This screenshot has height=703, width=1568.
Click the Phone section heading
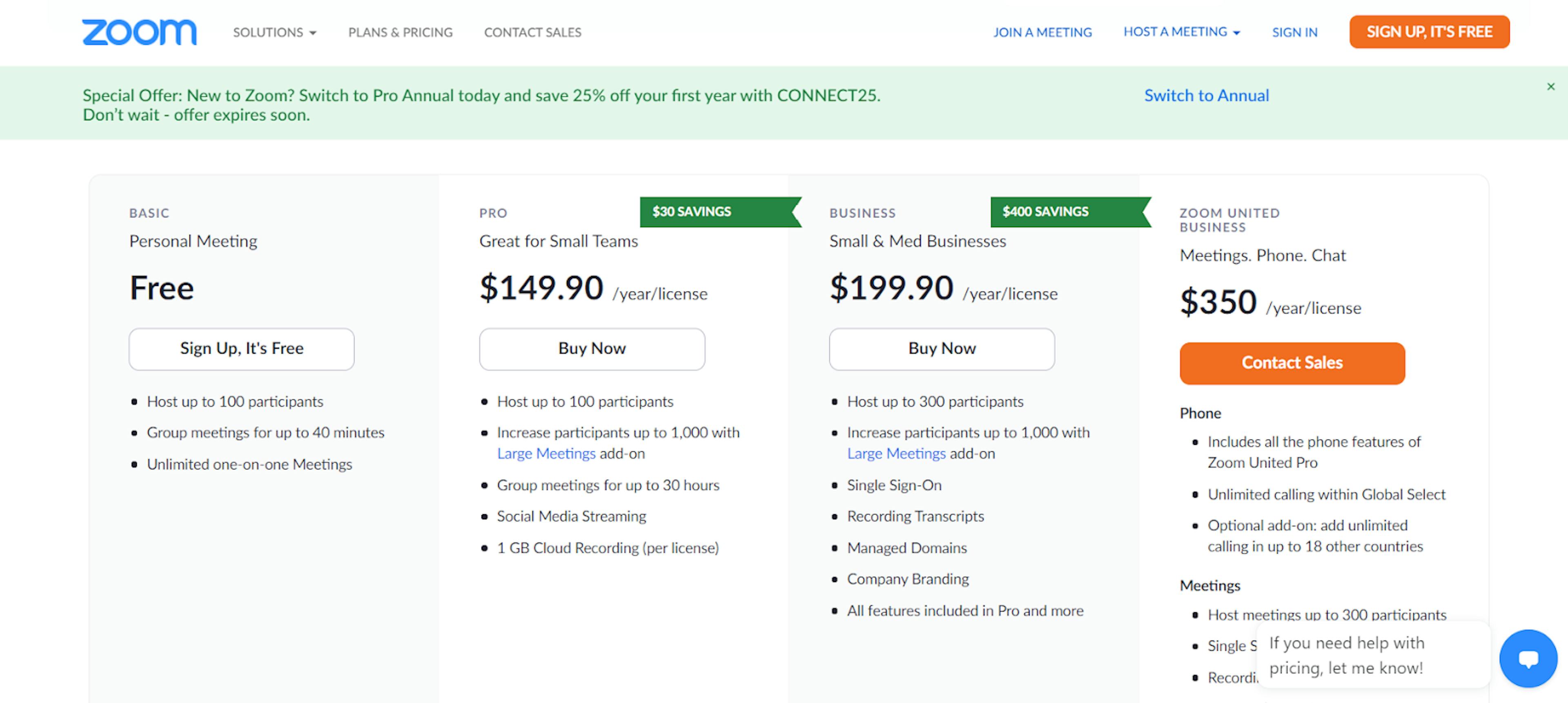(1200, 413)
